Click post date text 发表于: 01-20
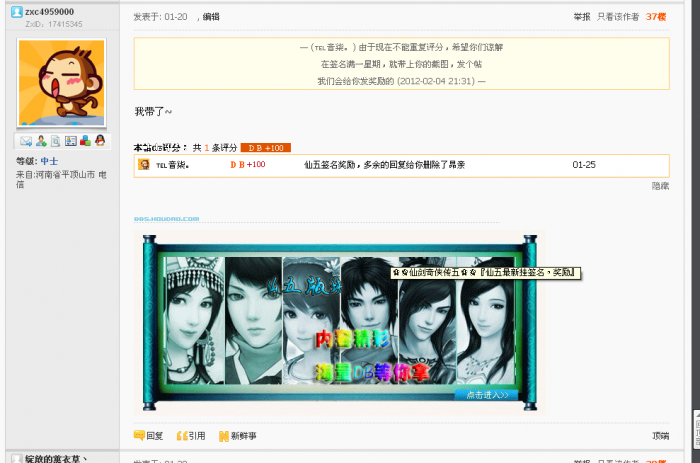700x463 pixels. tap(160, 17)
